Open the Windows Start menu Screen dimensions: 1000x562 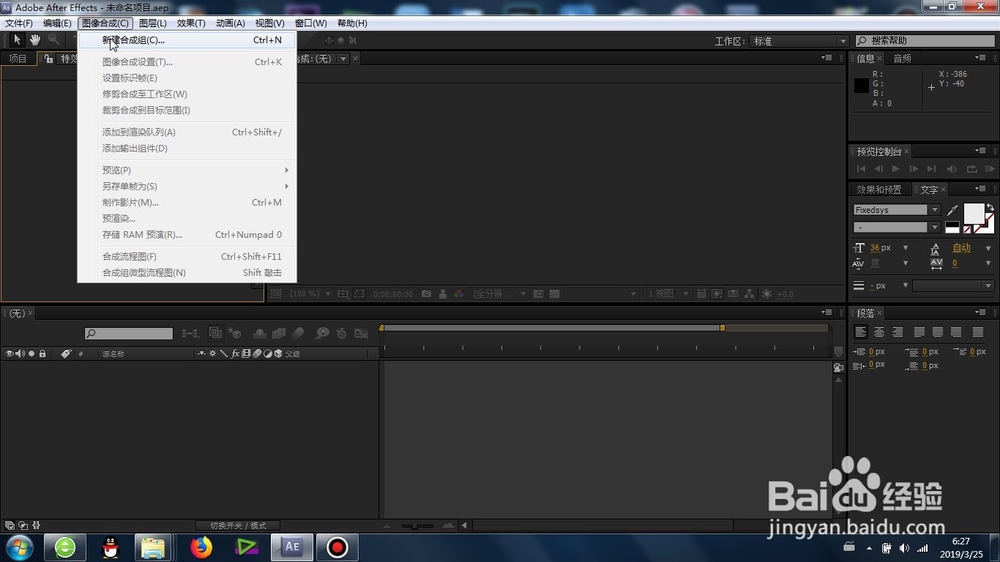pos(19,547)
